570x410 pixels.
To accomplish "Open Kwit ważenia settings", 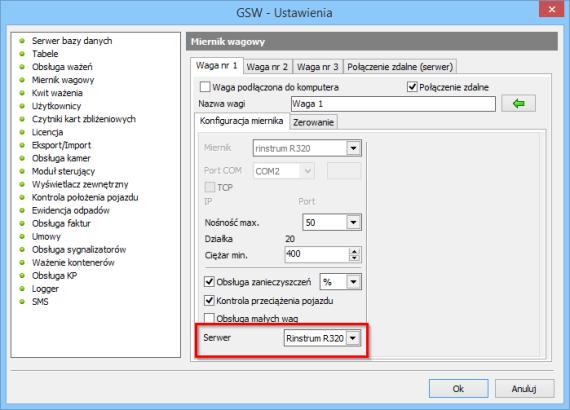I will tap(57, 93).
